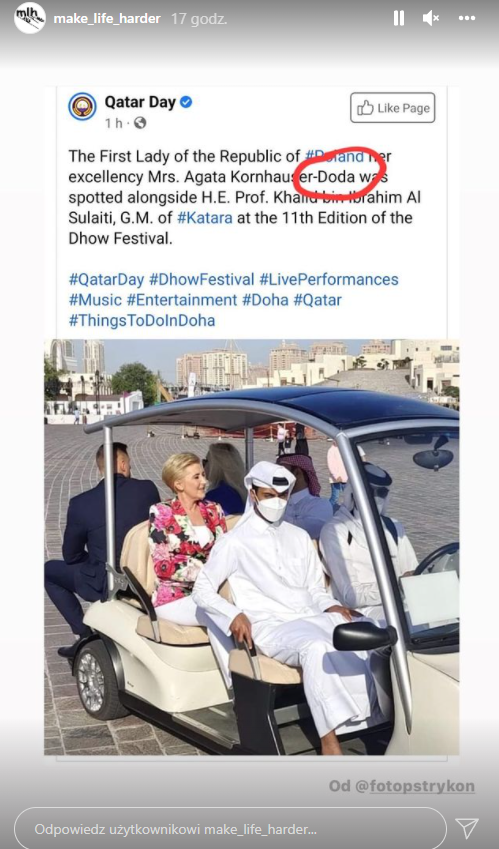499x849 pixels.
Task: Pause the story playback
Action: tap(399, 18)
